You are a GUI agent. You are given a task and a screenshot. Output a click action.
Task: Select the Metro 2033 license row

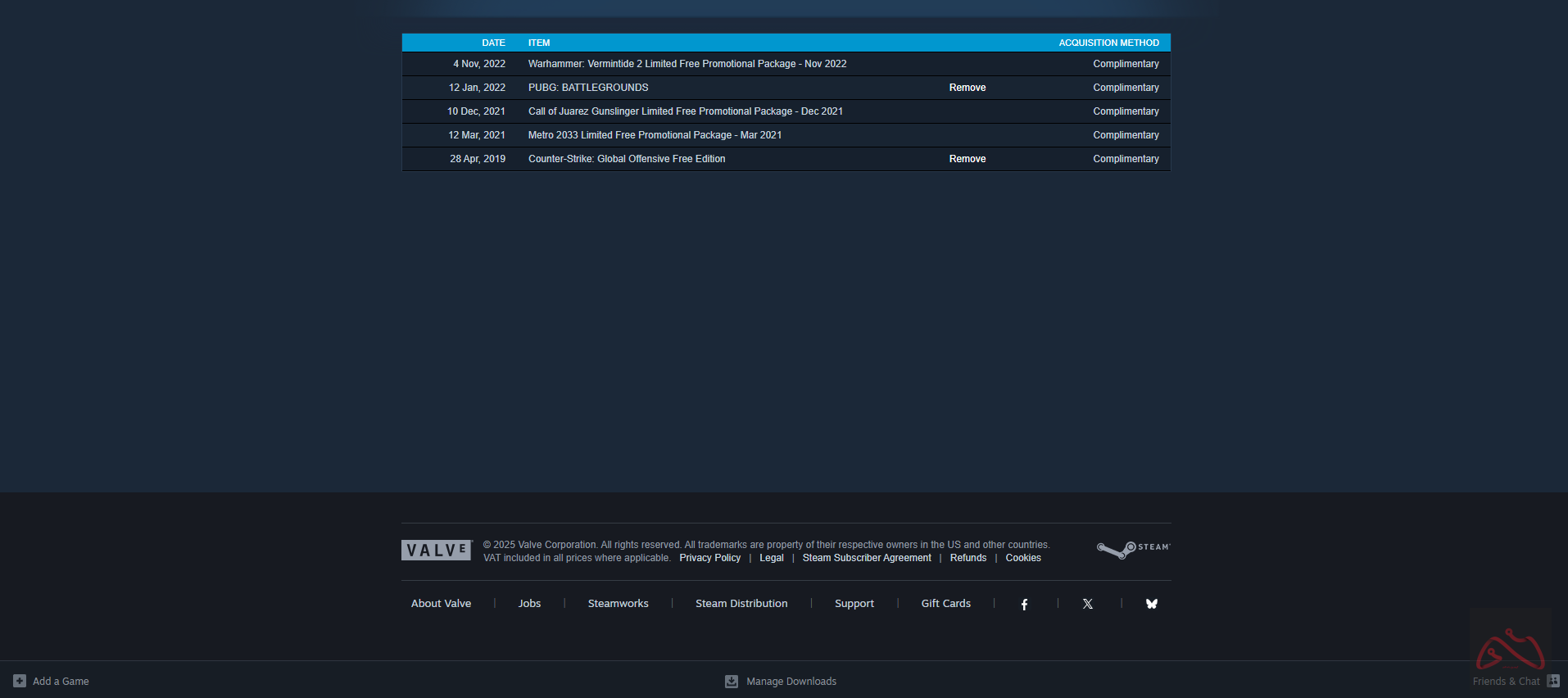(x=655, y=135)
